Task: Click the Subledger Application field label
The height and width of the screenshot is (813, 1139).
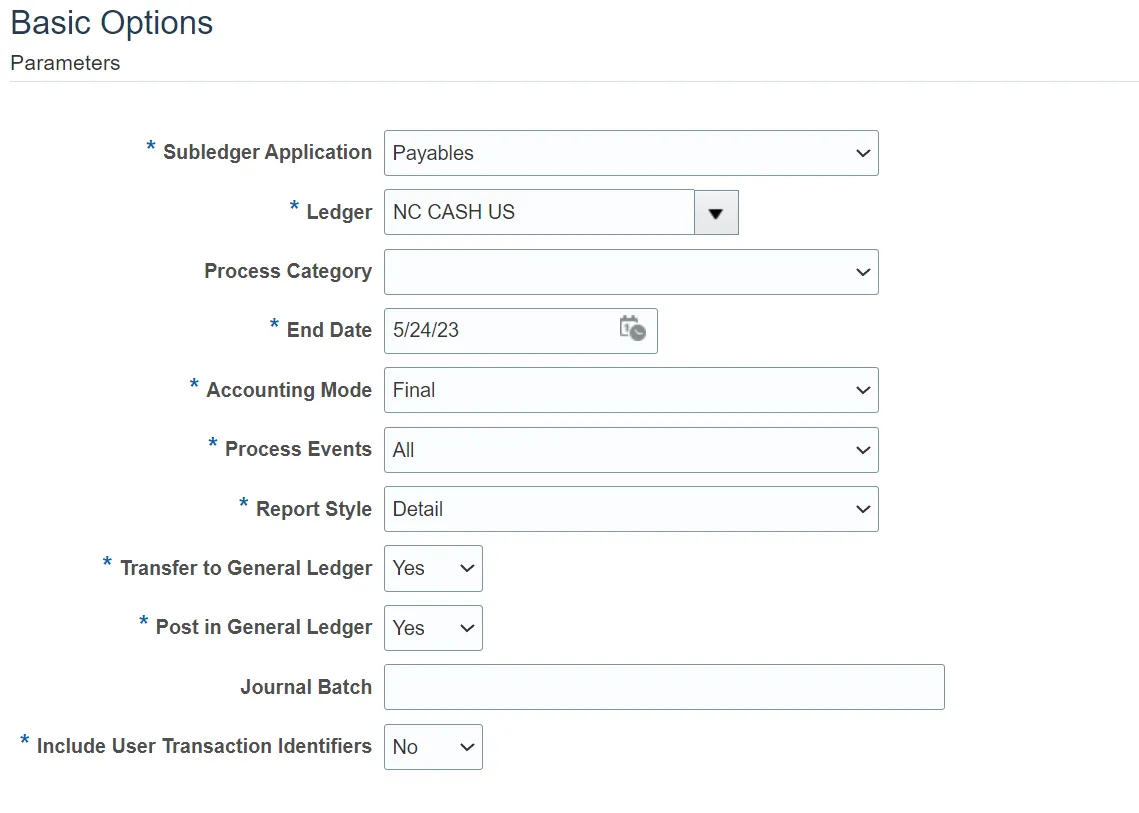Action: [267, 152]
